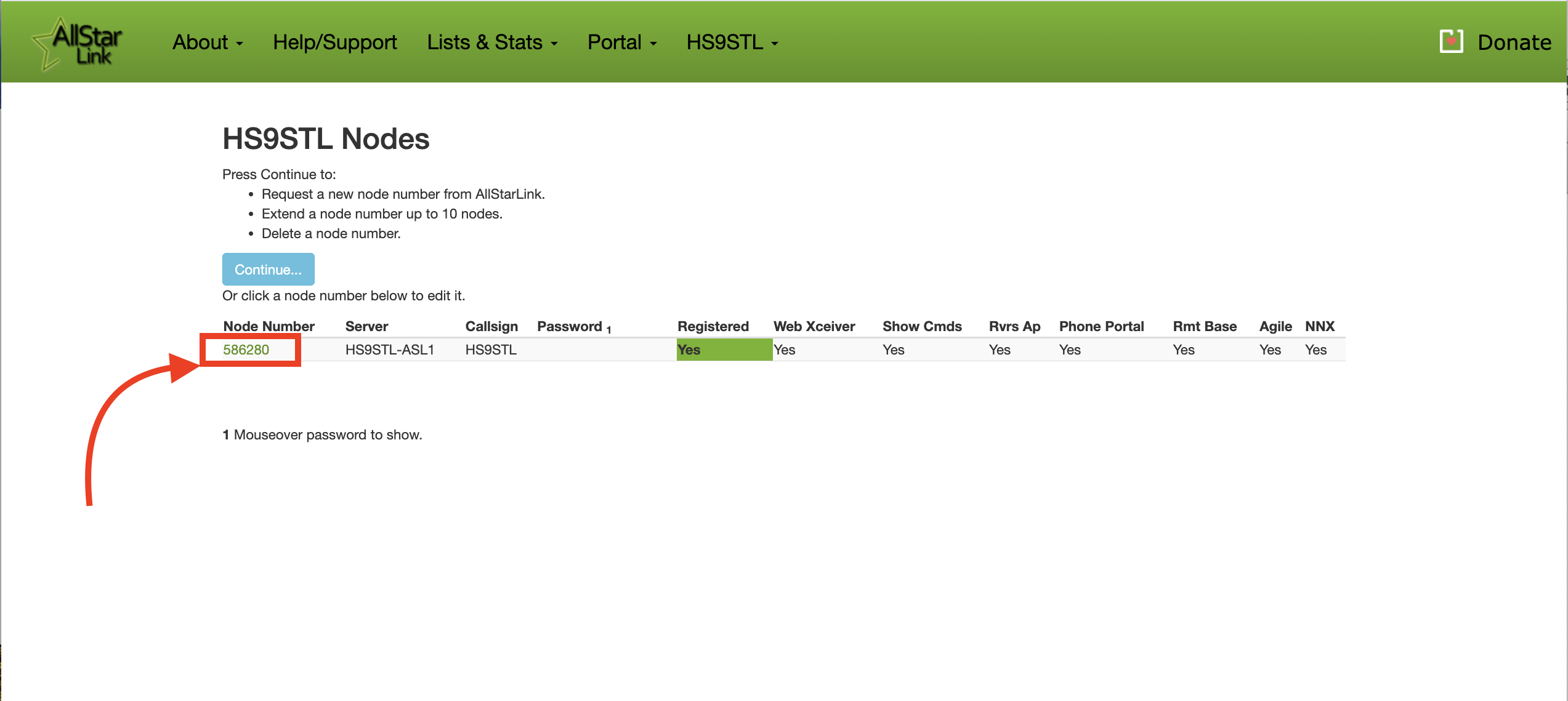Click the HS9STL-ASL1 server cell

[x=389, y=350]
